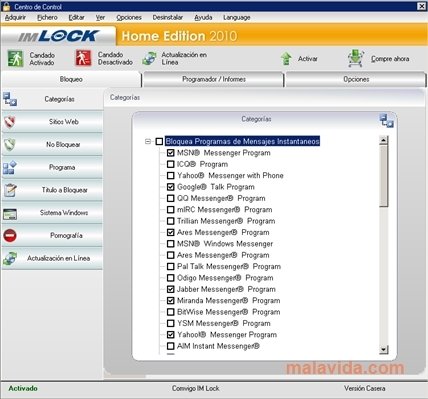The width and height of the screenshot is (428, 399).
Task: Click the No Bloquear green shield icon
Action: pyautogui.click(x=10, y=145)
